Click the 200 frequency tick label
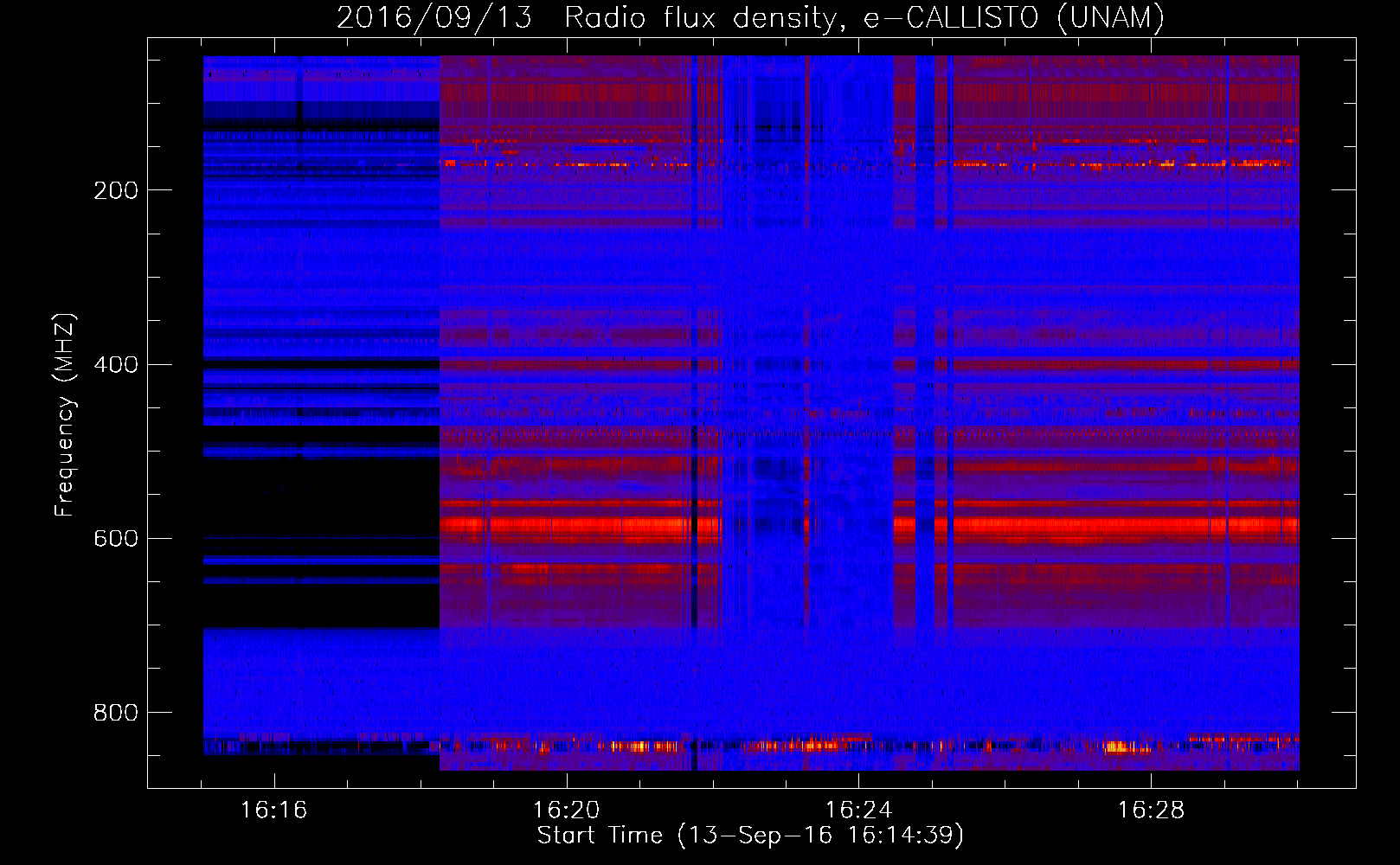Screen dimensions: 1400x865 pos(116,190)
